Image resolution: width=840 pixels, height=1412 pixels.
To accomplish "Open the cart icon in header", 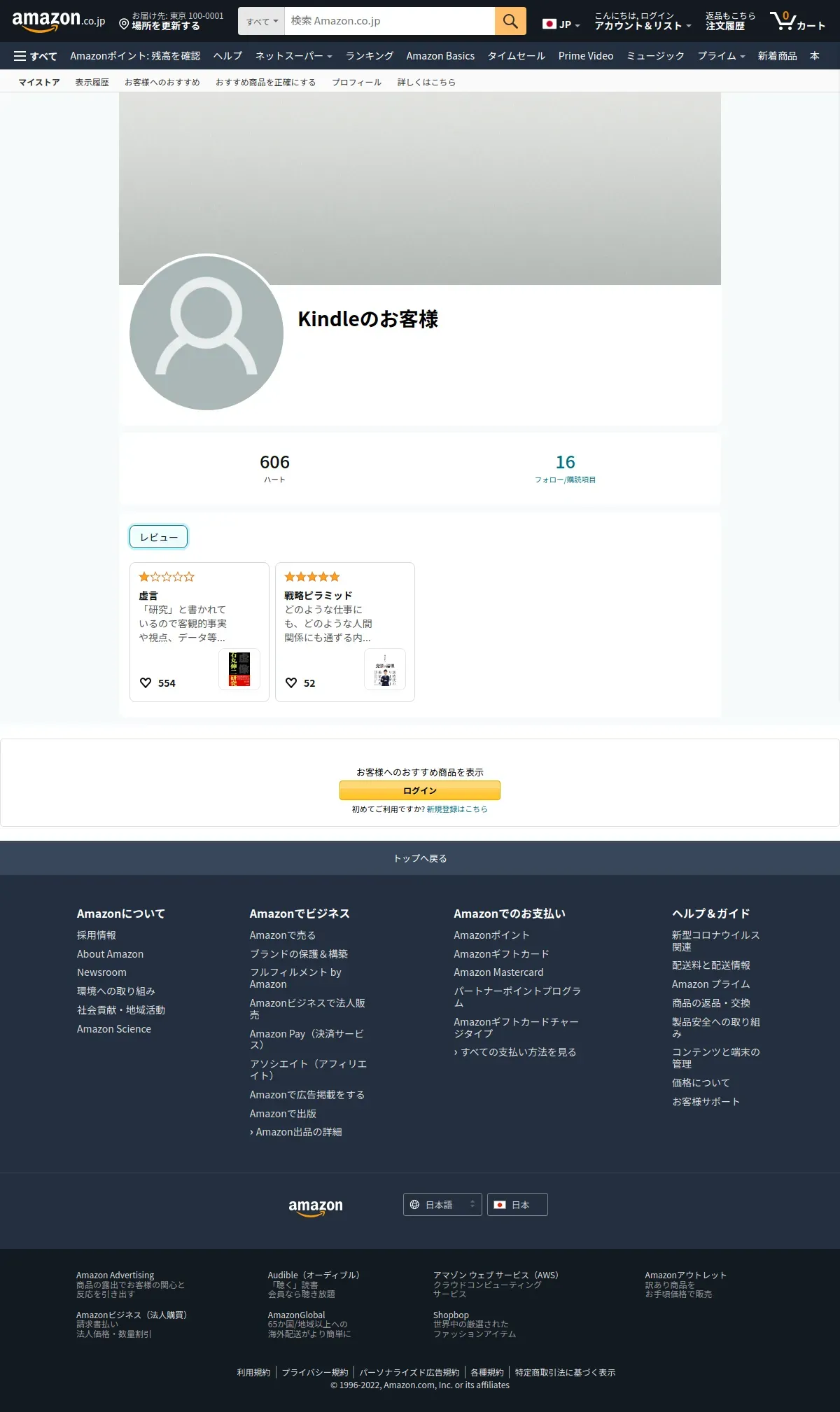I will coord(797,21).
